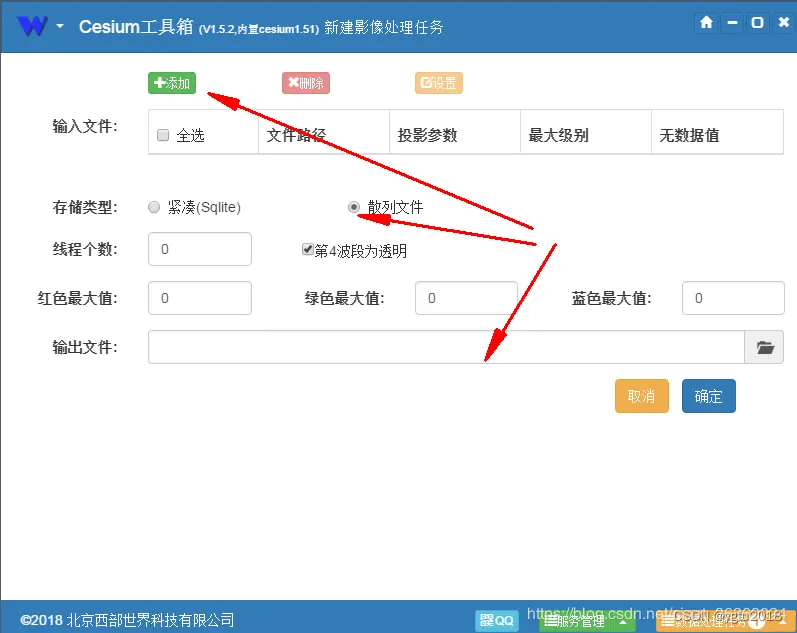Screen dimensions: 797x633
Task: Click the home icon in the title bar
Action: point(706,22)
